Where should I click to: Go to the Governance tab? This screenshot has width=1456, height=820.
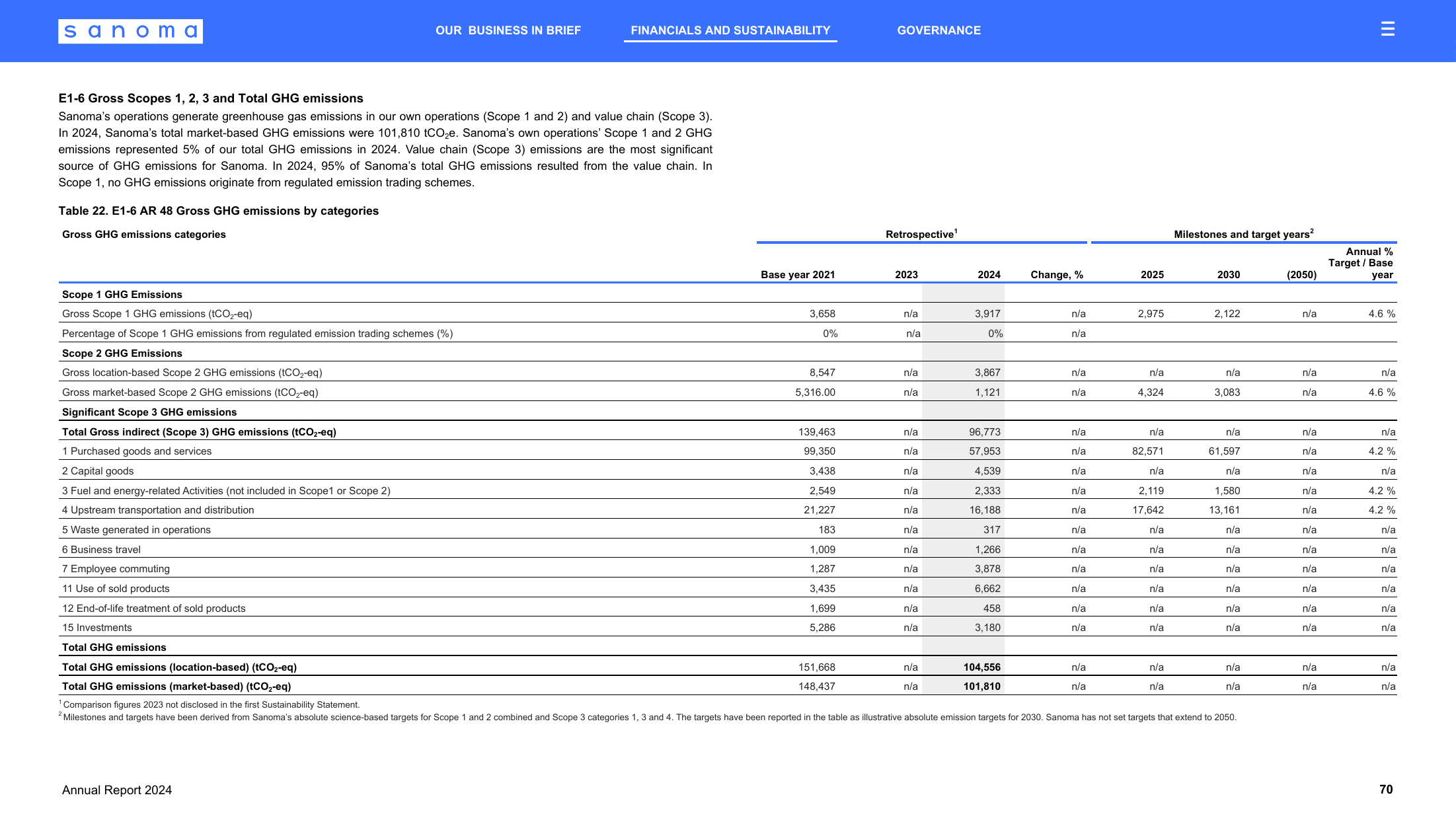pyautogui.click(x=939, y=30)
